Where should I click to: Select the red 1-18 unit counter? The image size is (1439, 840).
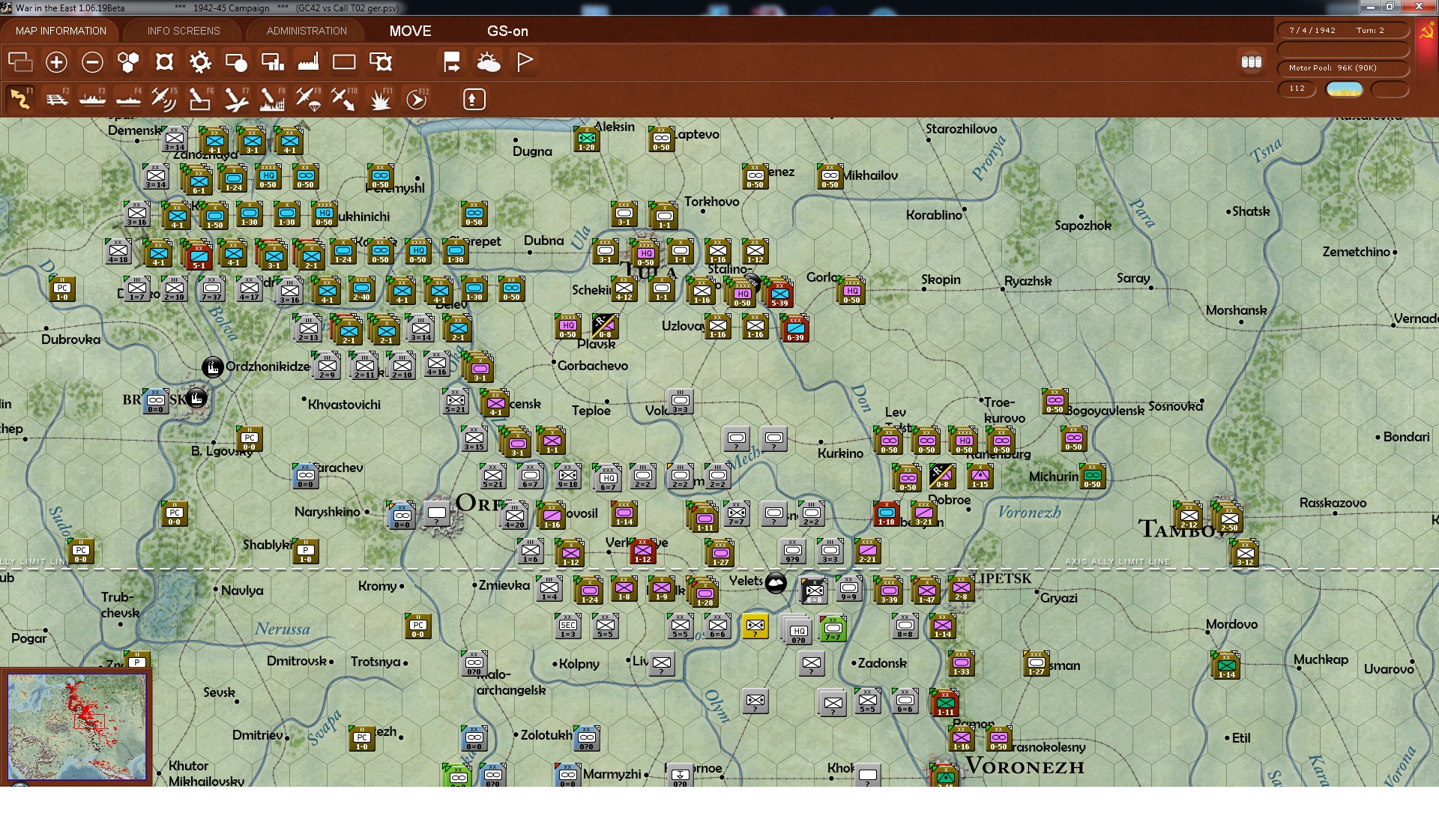pos(887,514)
